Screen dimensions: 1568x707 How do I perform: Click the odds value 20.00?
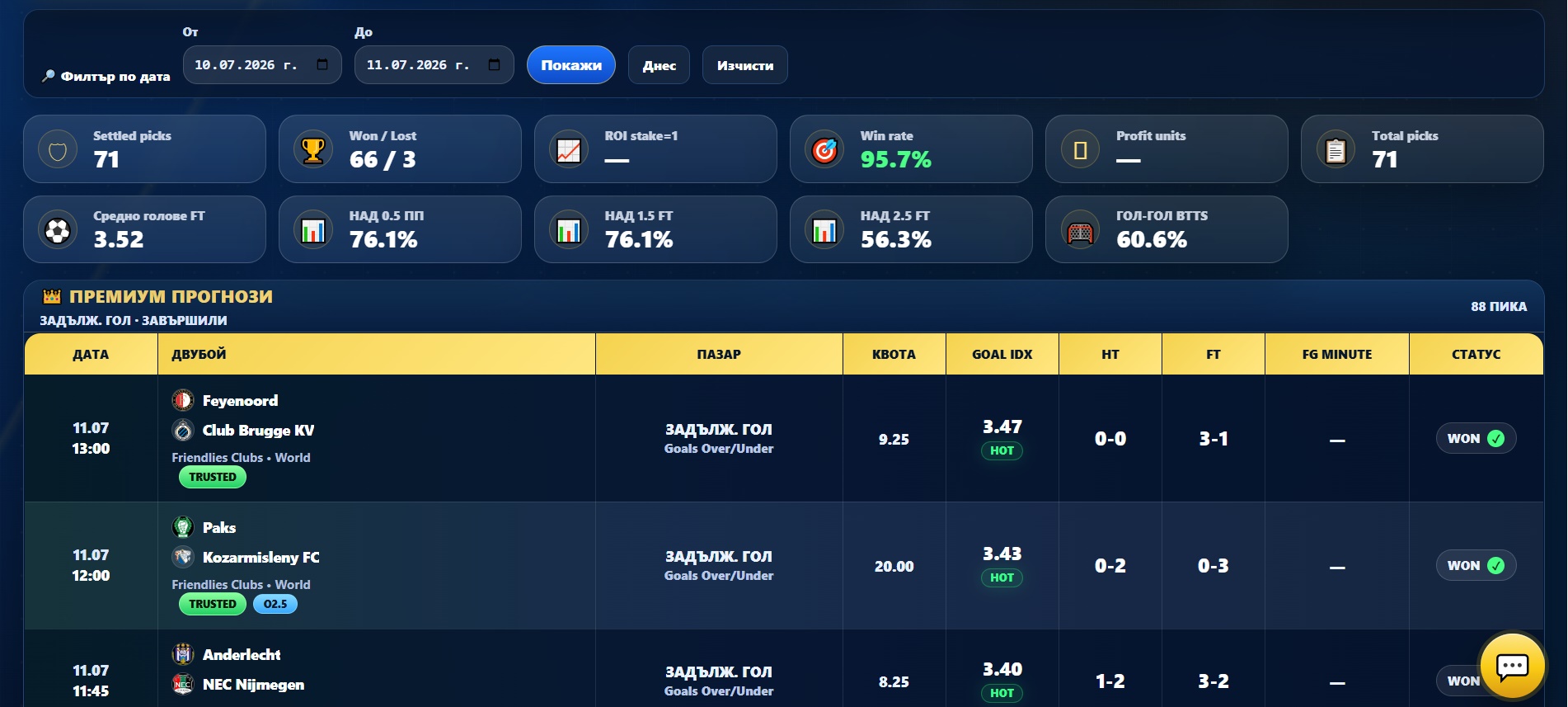pos(894,567)
